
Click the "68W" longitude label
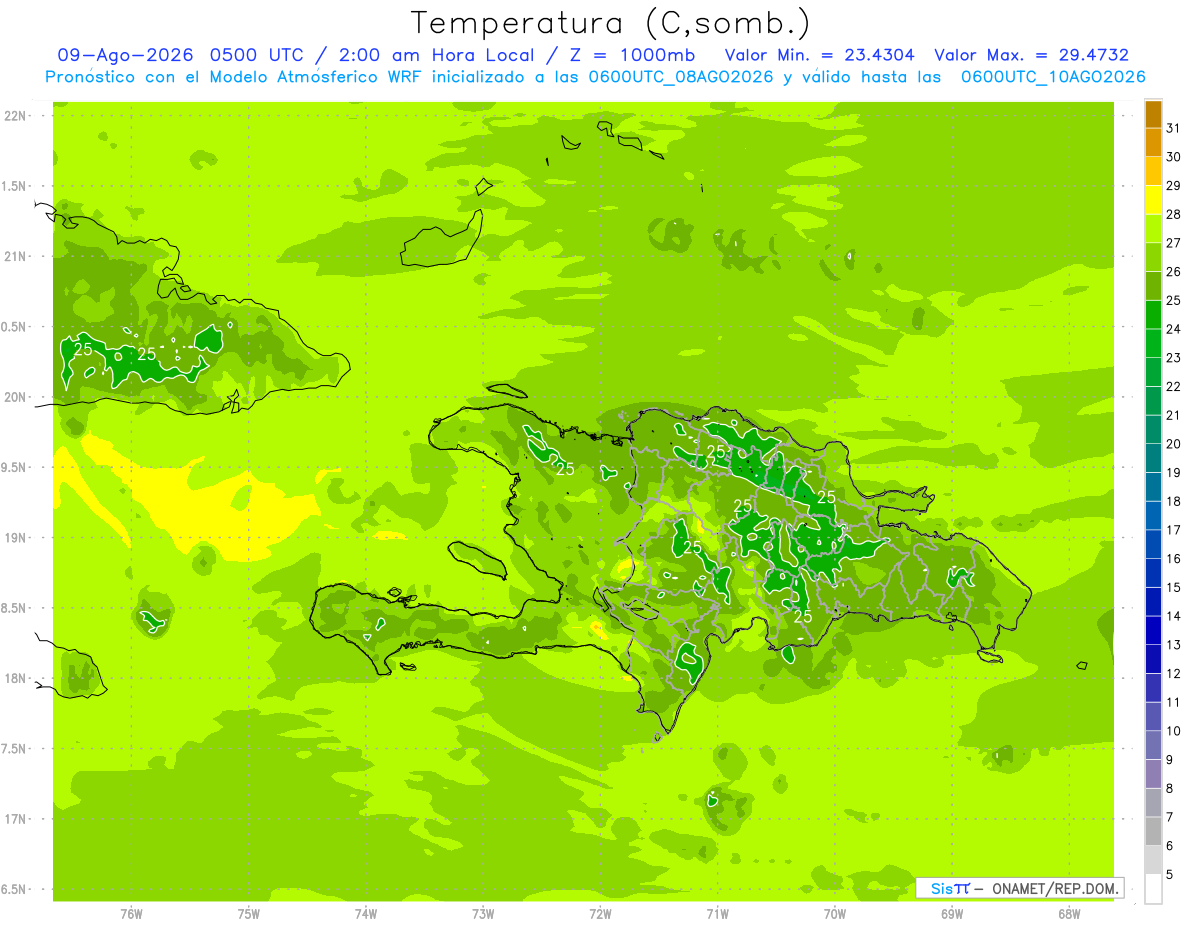pos(1069,913)
